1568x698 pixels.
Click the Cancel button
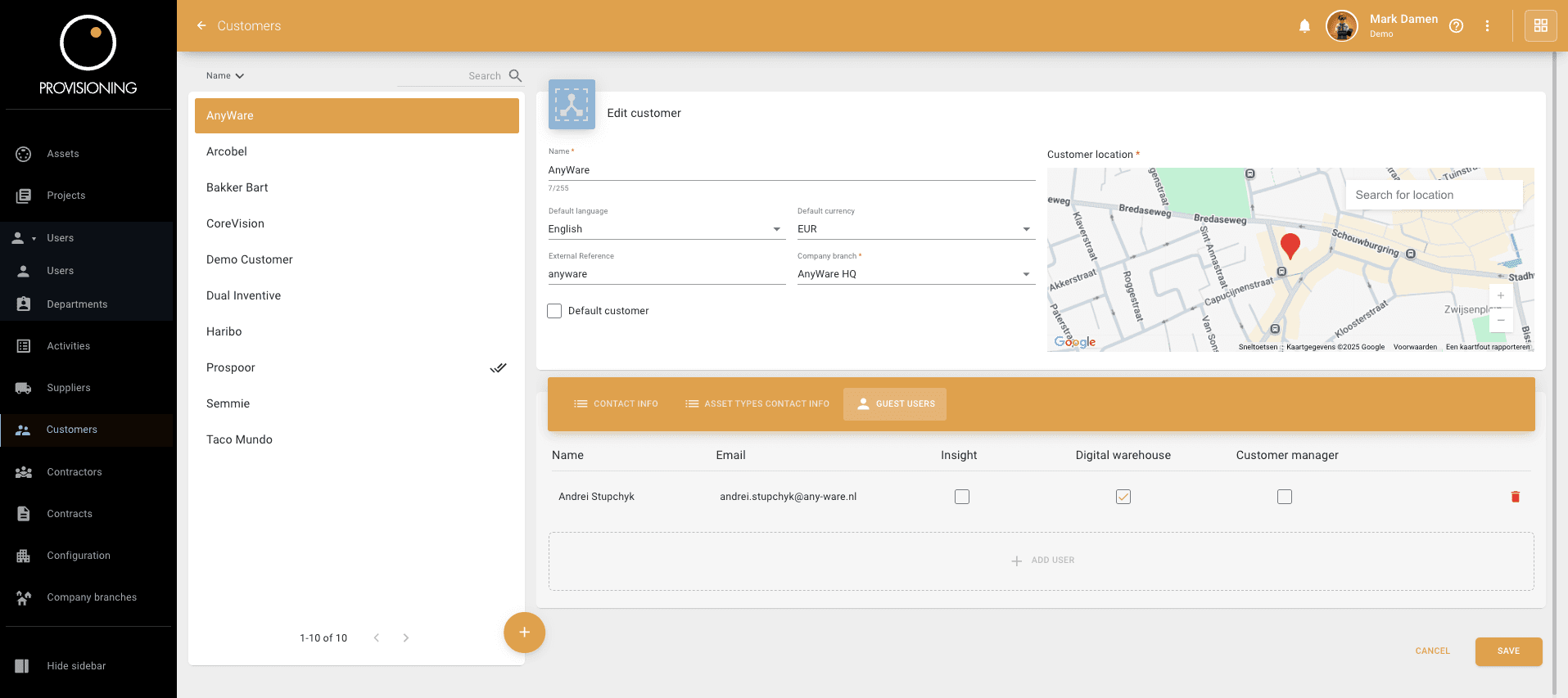pyautogui.click(x=1432, y=651)
